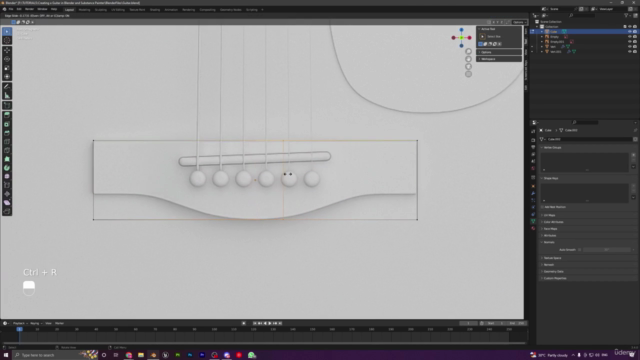Open Keying menu in timeline
This screenshot has height=360, width=640.
point(35,323)
